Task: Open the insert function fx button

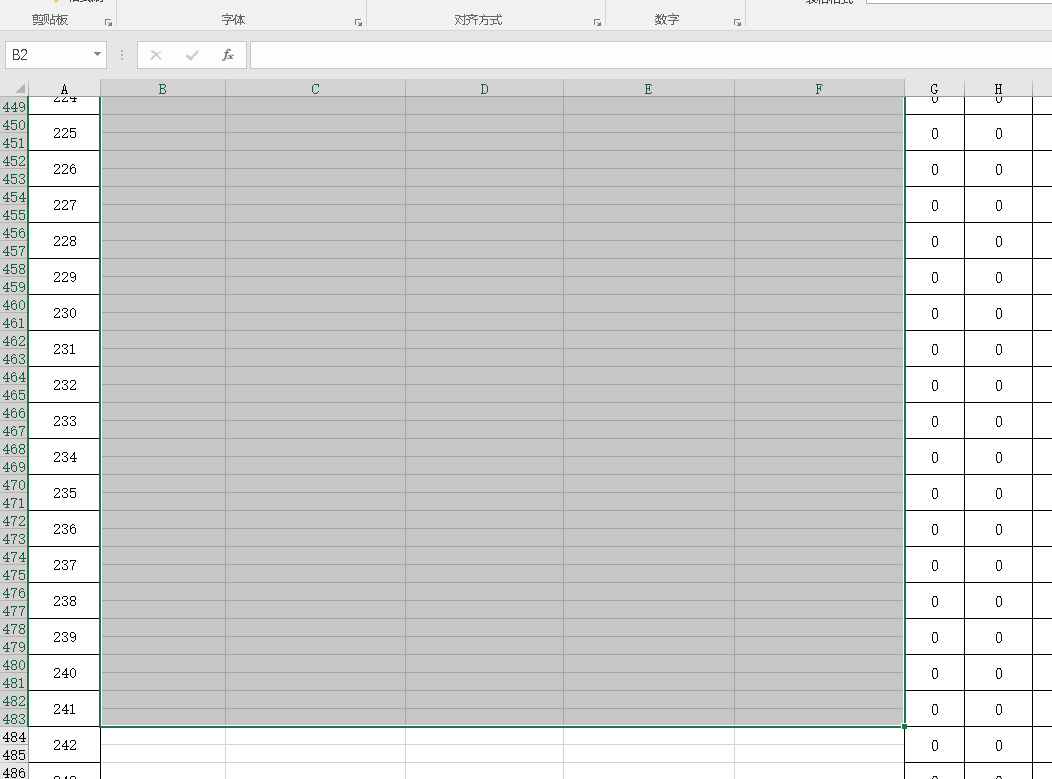Action: coord(227,55)
